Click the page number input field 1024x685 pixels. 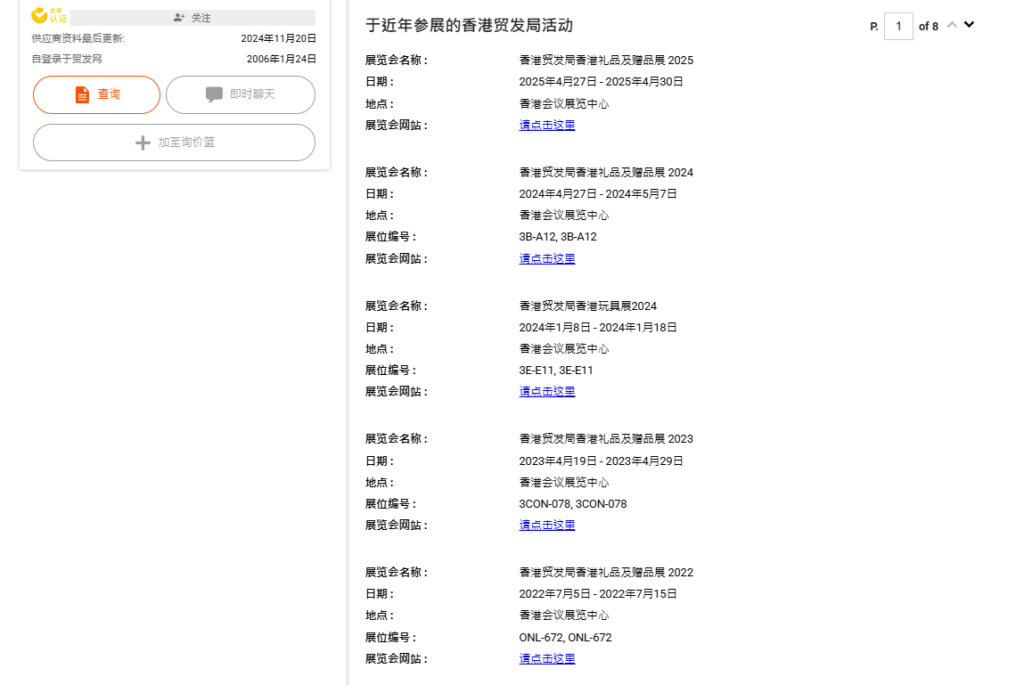tap(898, 26)
